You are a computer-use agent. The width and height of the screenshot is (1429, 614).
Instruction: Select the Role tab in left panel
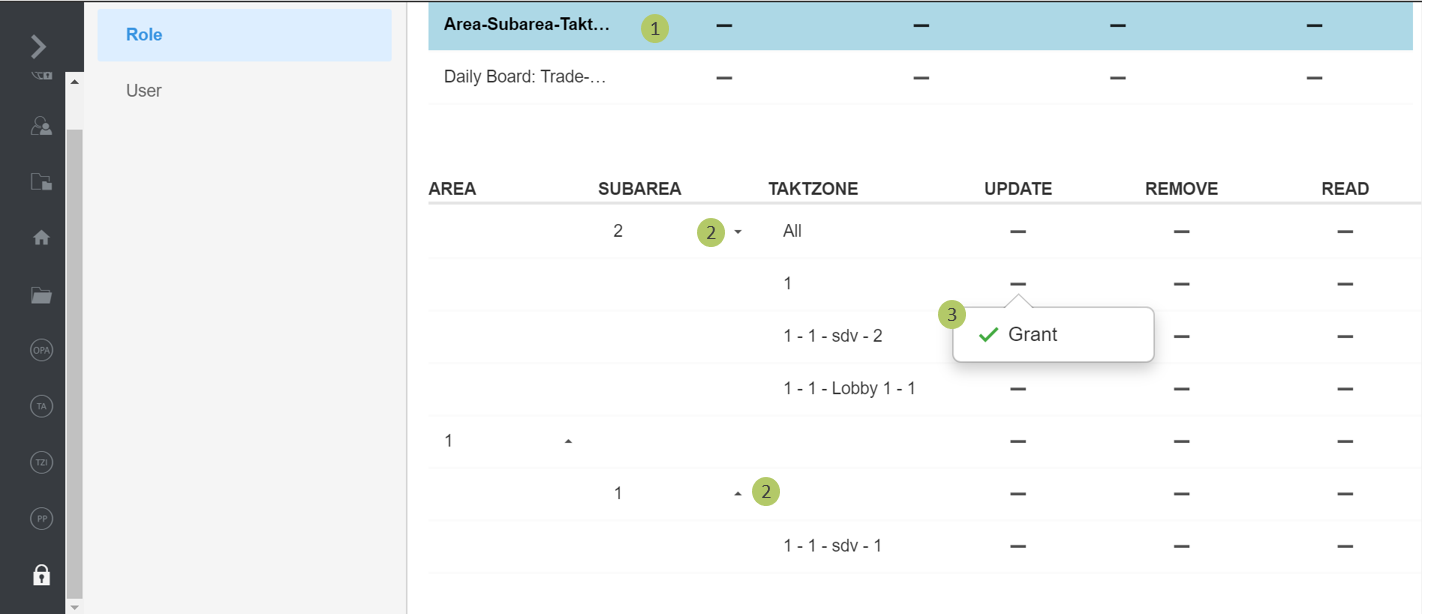click(244, 35)
